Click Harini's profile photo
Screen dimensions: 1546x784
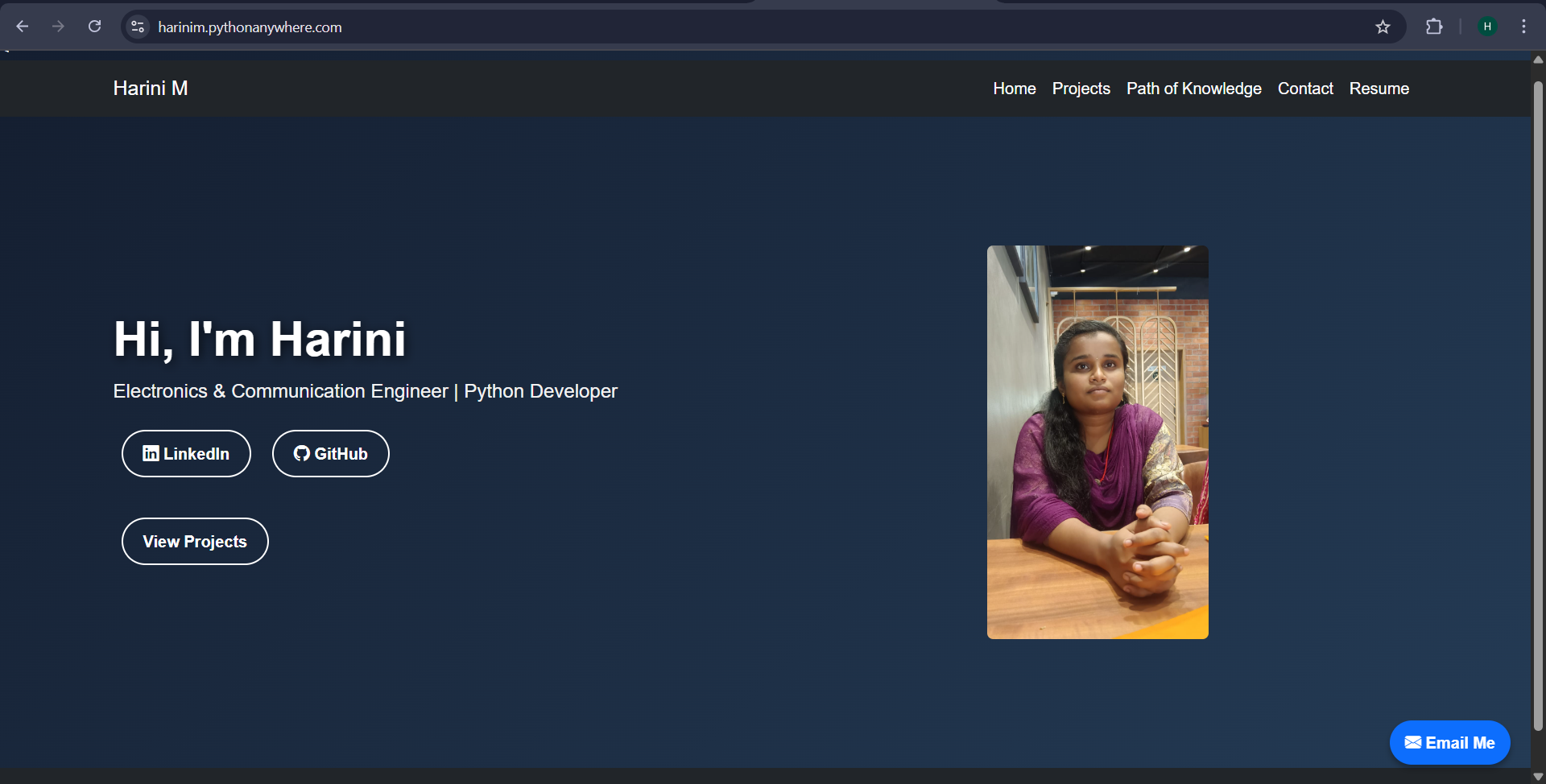[x=1097, y=442]
